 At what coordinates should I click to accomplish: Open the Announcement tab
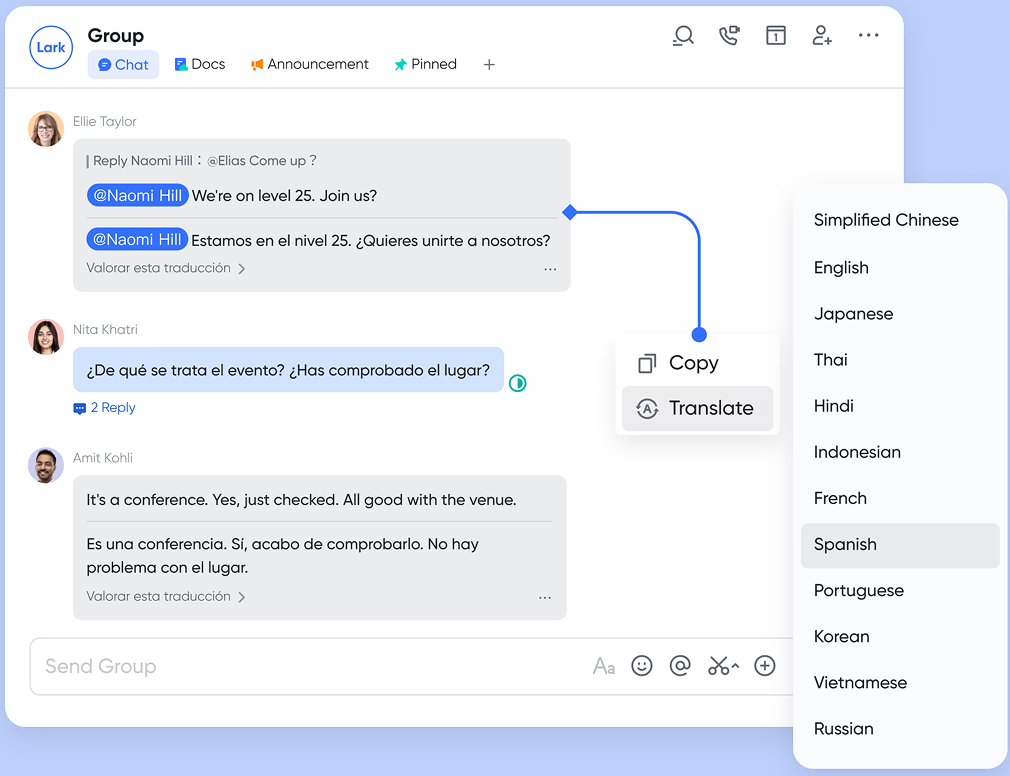click(309, 64)
